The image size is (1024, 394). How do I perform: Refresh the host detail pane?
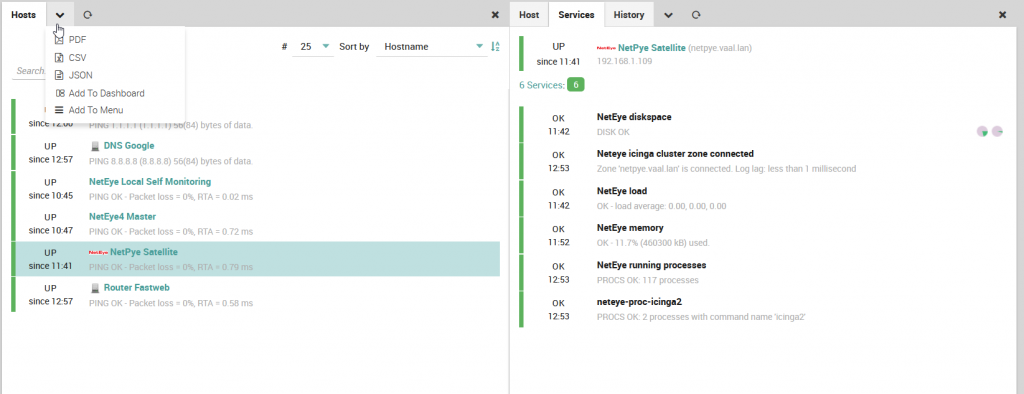pos(696,14)
